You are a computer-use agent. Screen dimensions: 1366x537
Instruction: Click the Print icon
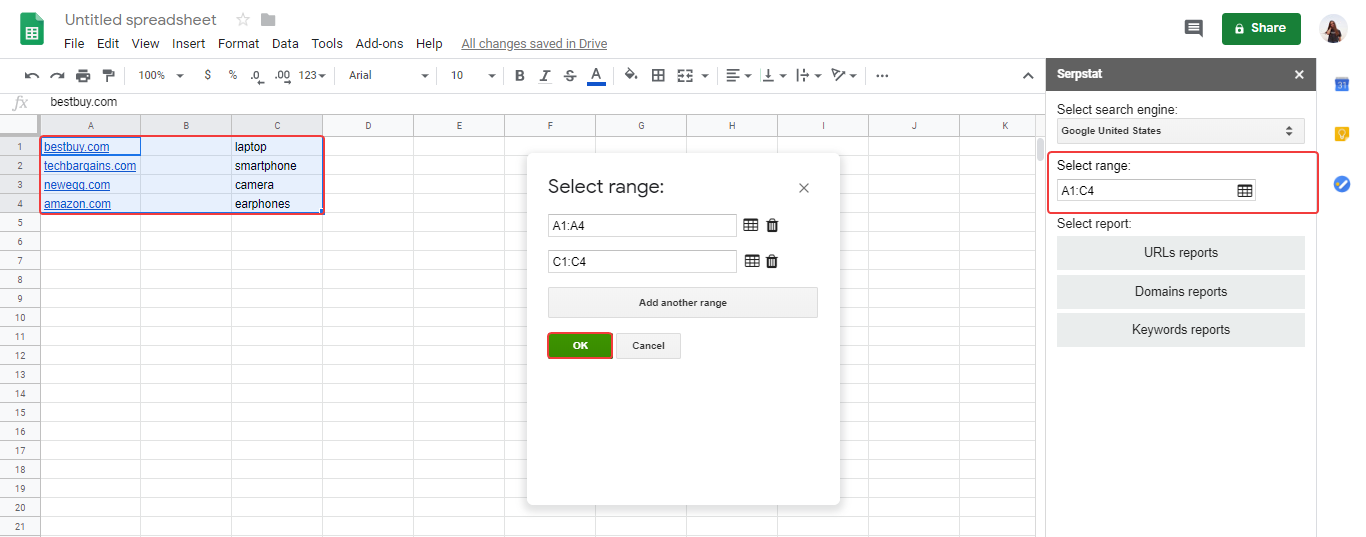(x=83, y=76)
